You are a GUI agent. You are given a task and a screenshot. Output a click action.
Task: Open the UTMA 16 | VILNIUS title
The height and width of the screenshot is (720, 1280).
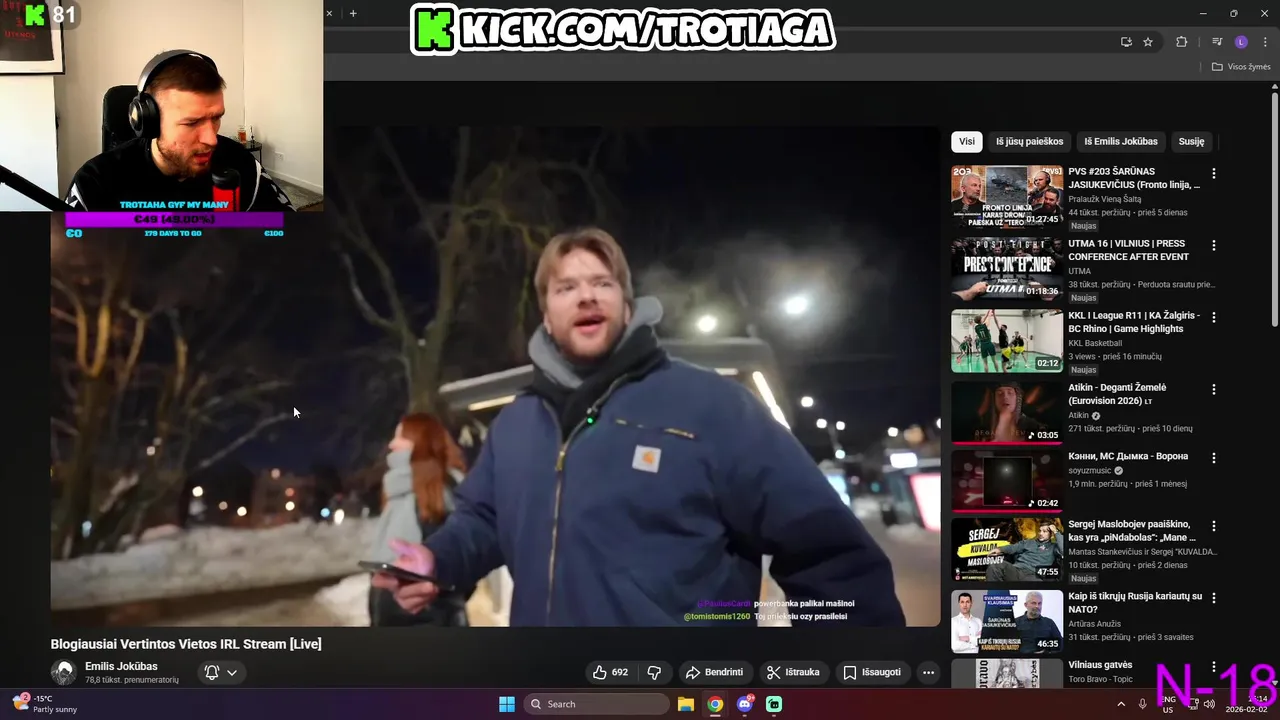pos(1128,250)
